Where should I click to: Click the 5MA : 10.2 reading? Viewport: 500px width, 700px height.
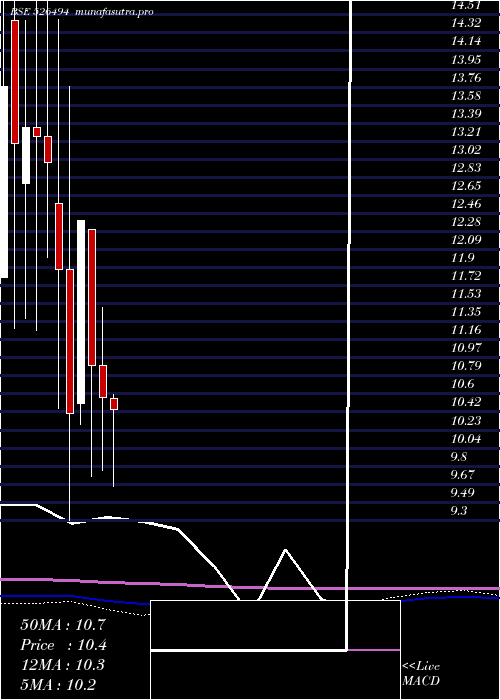pos(58,685)
